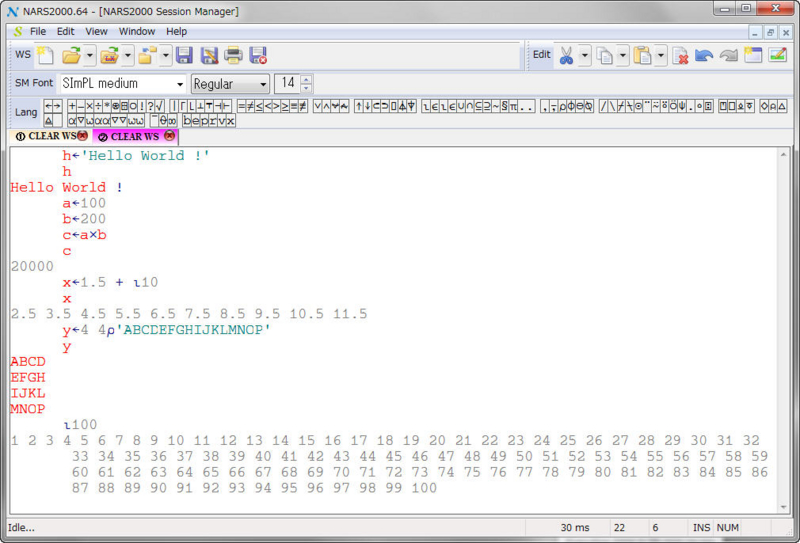Open the Help menu
The image size is (800, 543).
[x=177, y=32]
